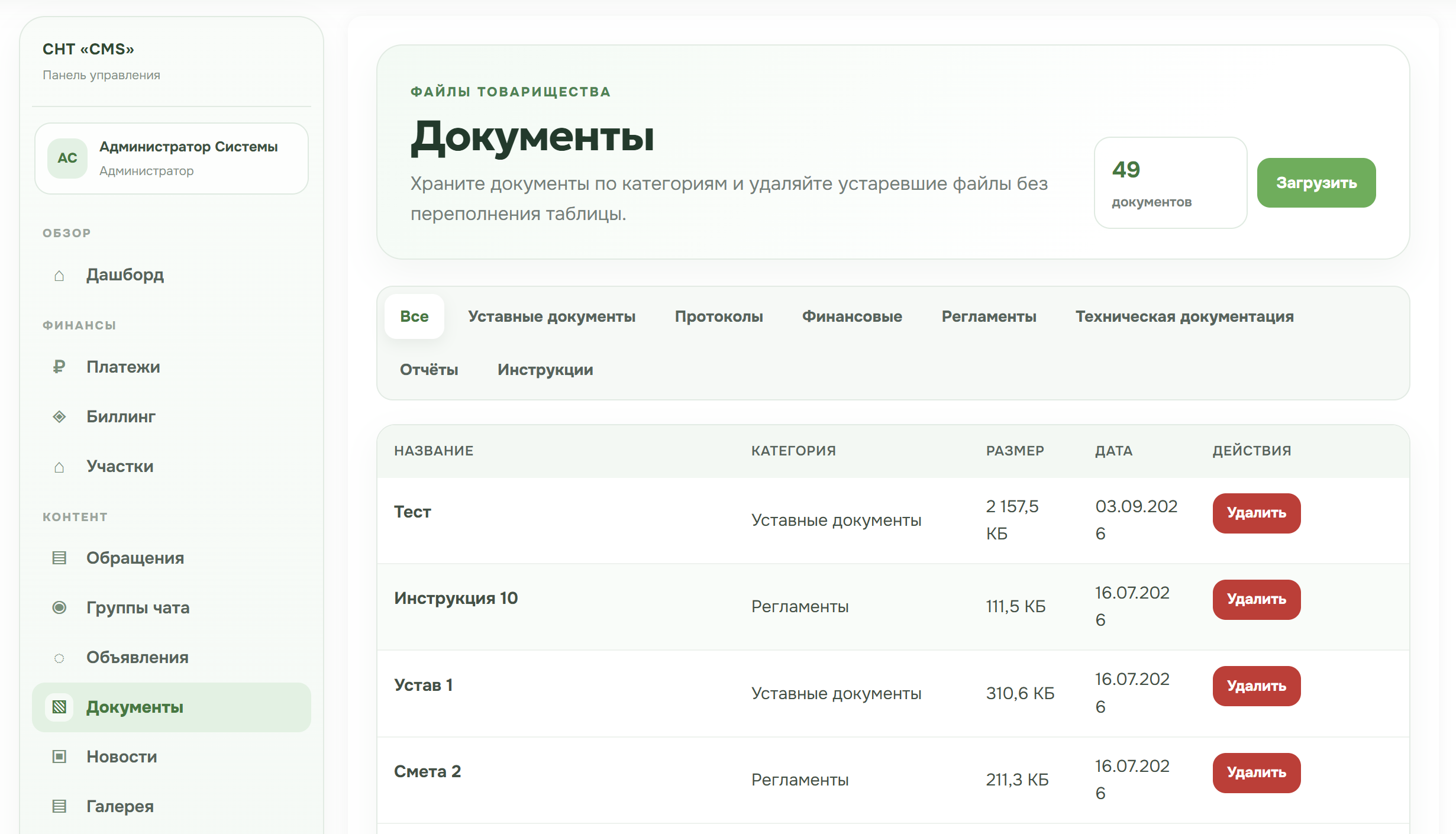Viewport: 1456px width, 834px height.
Task: Click the list icon next to Обращения
Action: coord(59,558)
